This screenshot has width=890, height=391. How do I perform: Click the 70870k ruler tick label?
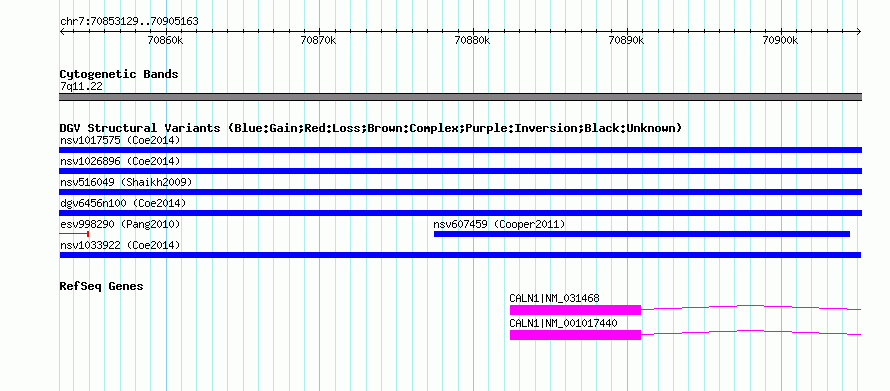click(x=318, y=41)
